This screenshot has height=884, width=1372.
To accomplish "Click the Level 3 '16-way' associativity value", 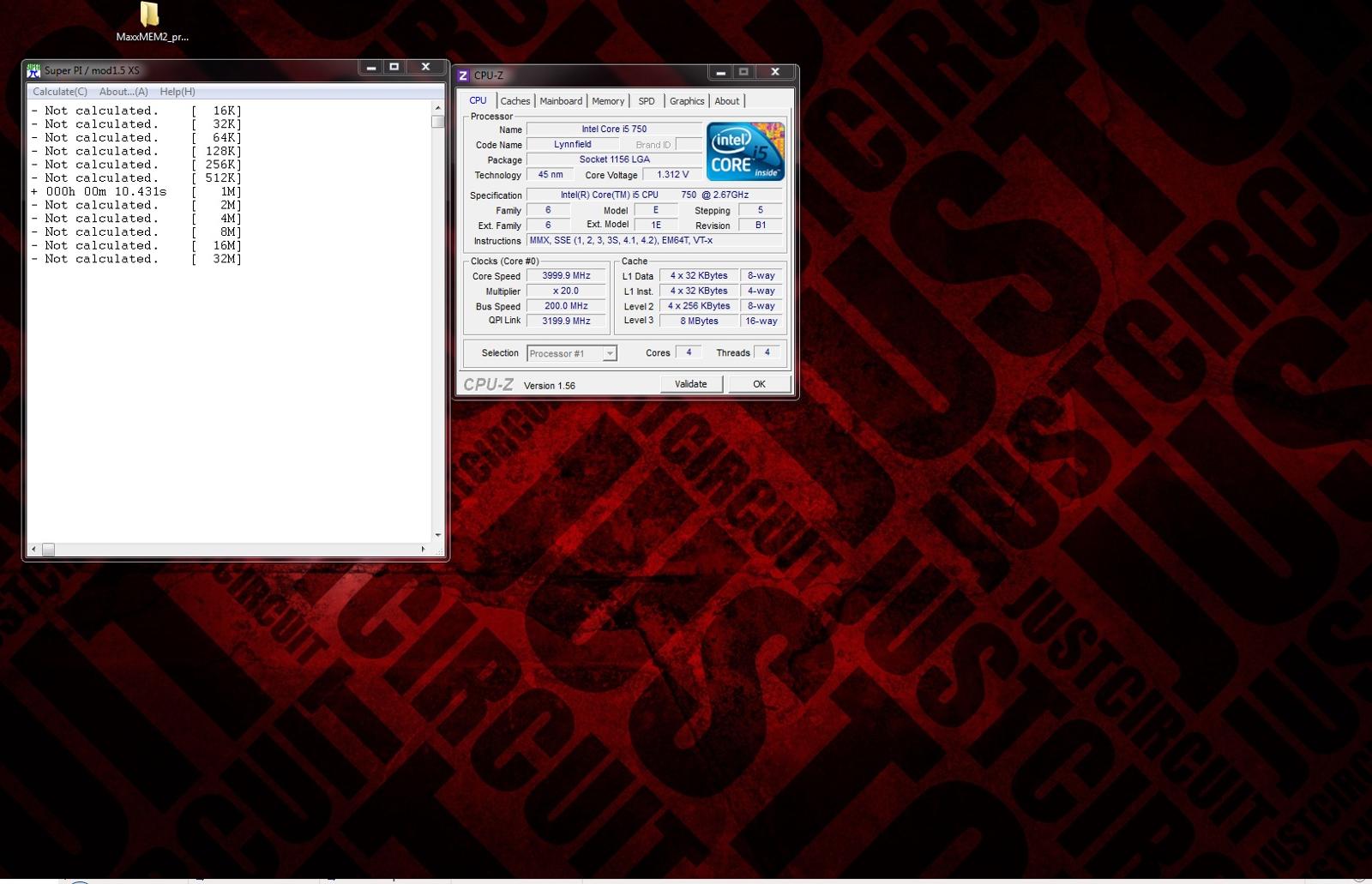I will click(x=761, y=321).
